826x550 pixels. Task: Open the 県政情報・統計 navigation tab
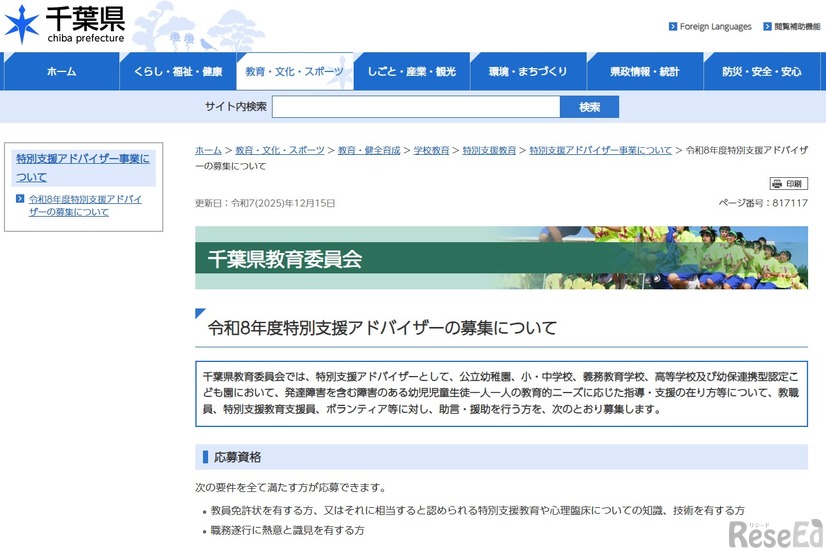(645, 71)
